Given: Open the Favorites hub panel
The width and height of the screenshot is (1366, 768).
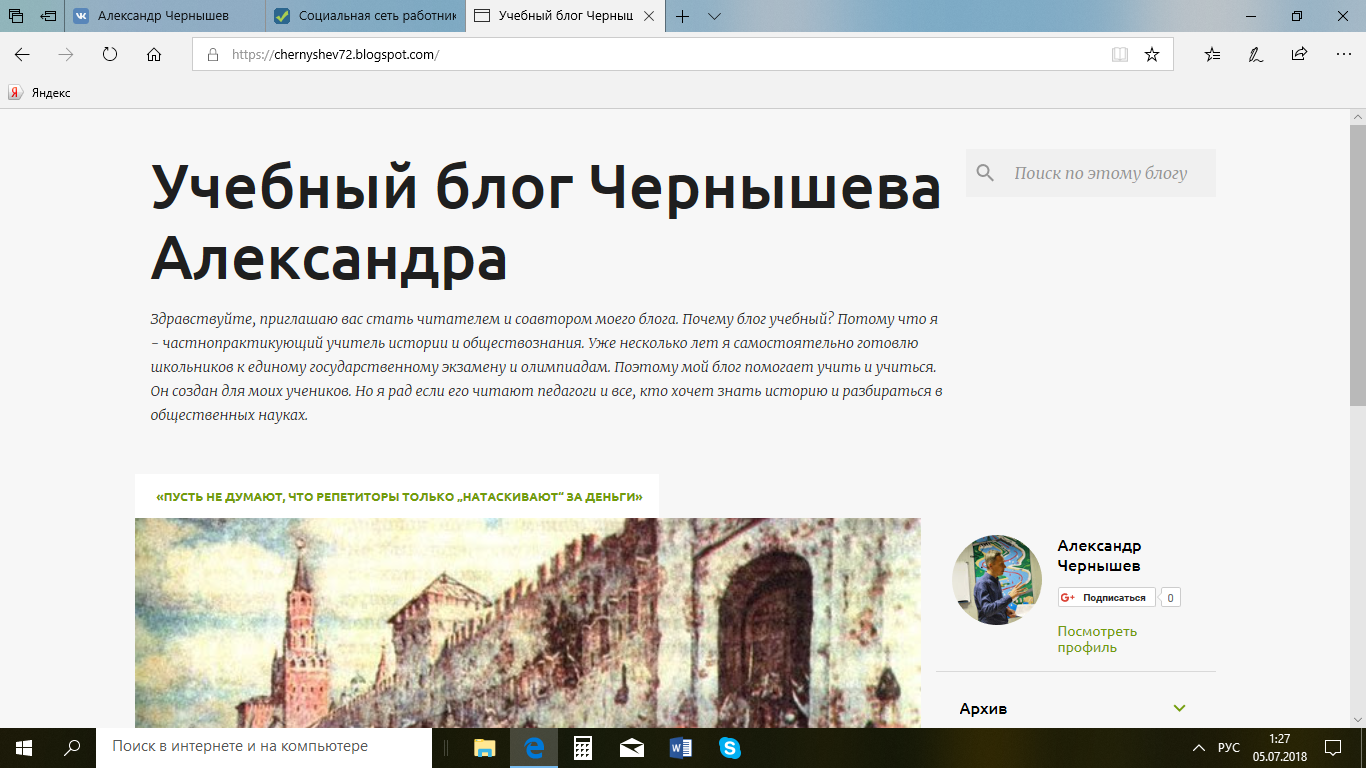Looking at the screenshot, I should click(1211, 54).
